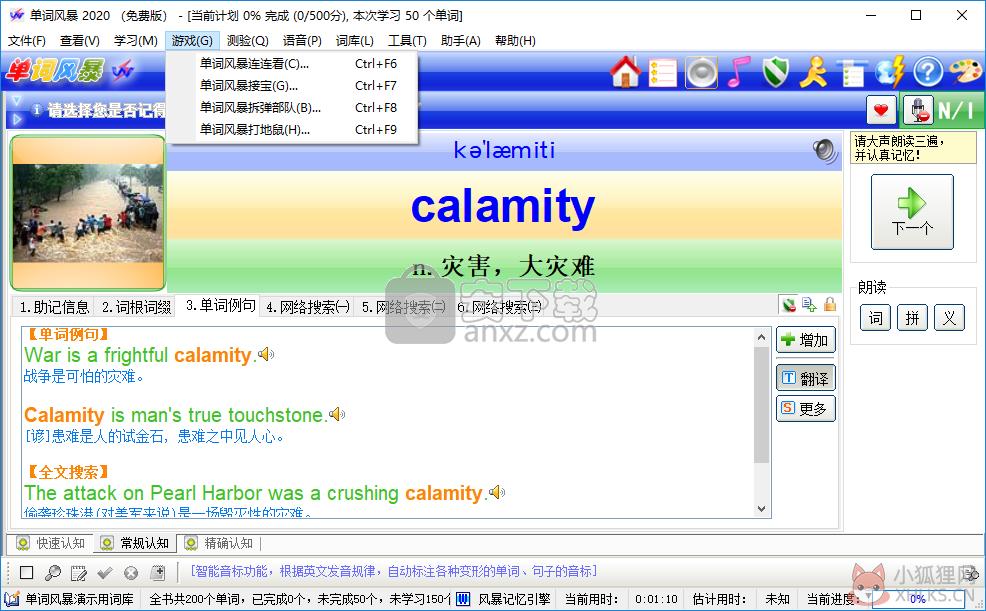Click the globe with lightning icon
The height and width of the screenshot is (611, 986).
click(x=890, y=72)
